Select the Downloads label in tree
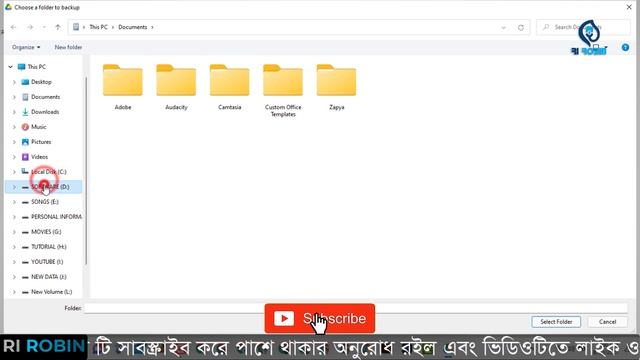The width and height of the screenshot is (640, 360). click(x=45, y=112)
